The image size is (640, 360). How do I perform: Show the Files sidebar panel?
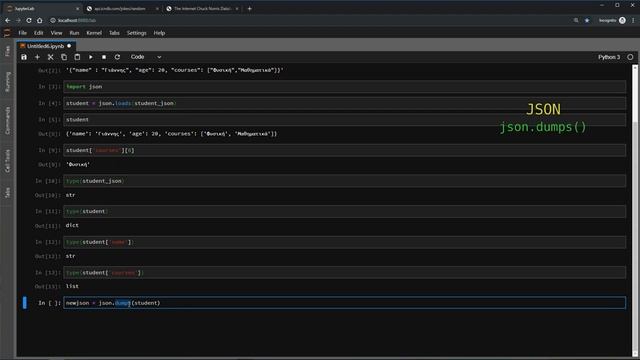point(7,51)
